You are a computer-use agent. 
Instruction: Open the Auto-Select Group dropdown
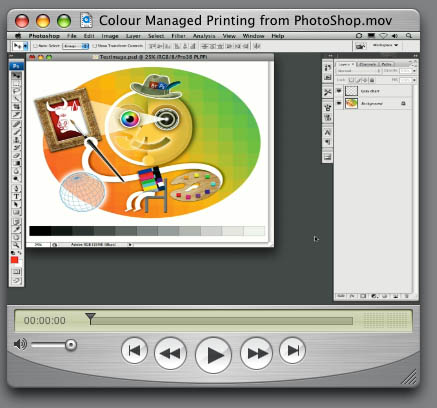(x=76, y=46)
